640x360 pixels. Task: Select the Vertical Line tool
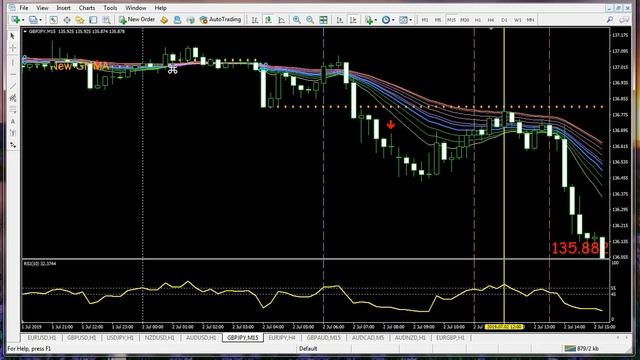point(13,62)
